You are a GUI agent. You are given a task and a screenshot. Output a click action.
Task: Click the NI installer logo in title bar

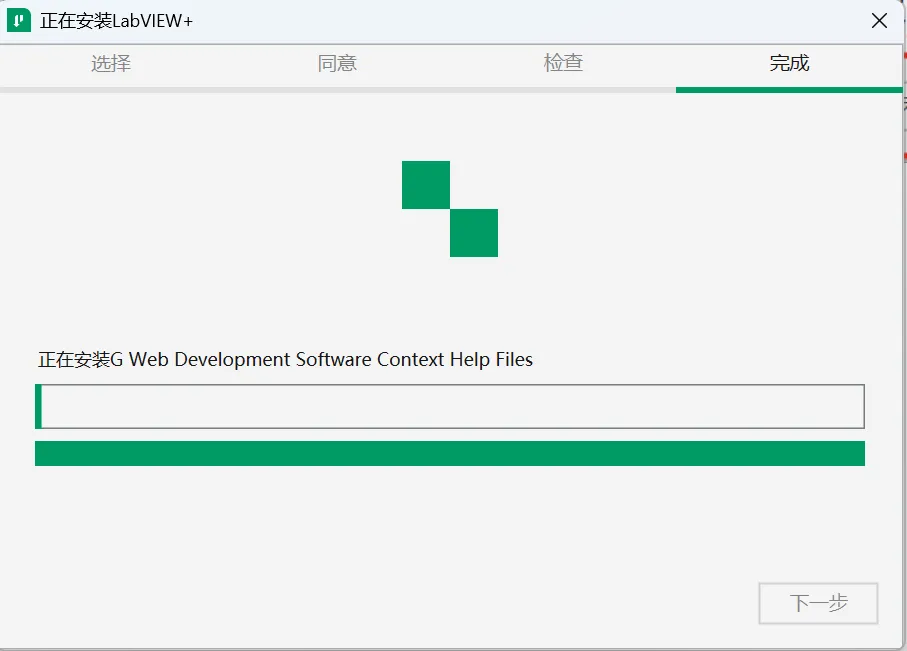(19, 21)
